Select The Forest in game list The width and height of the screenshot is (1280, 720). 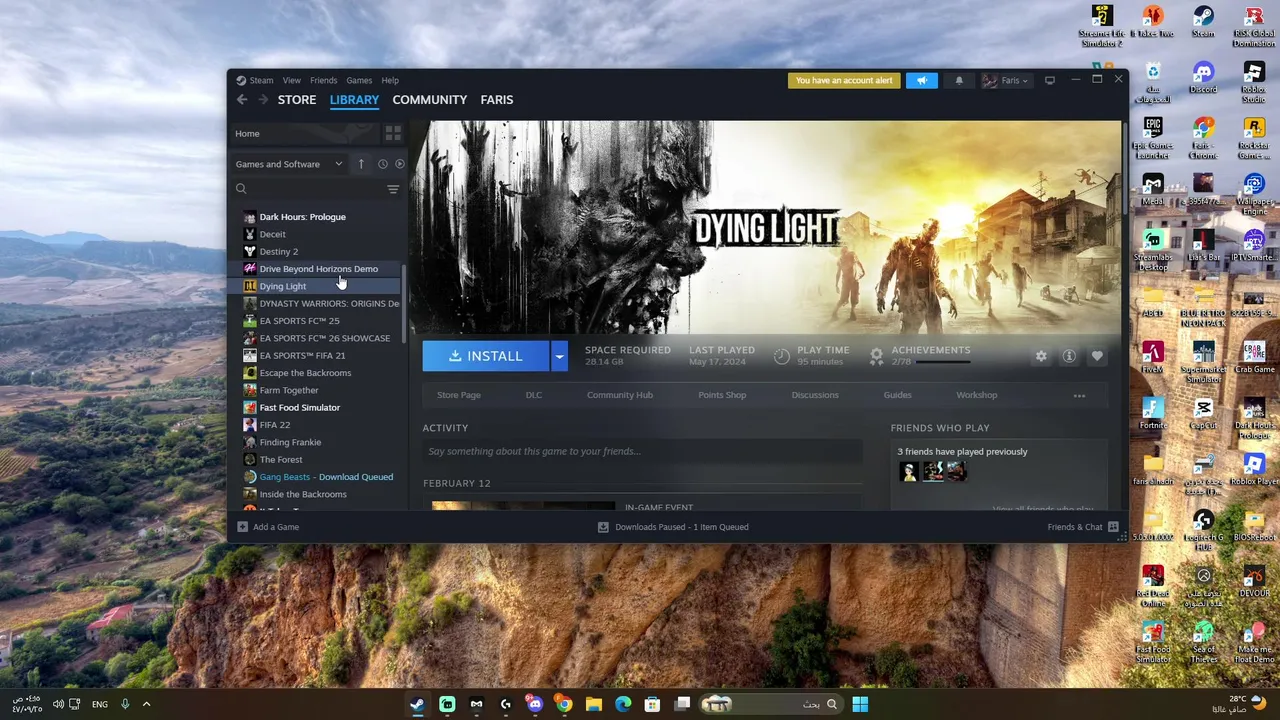coord(280,460)
